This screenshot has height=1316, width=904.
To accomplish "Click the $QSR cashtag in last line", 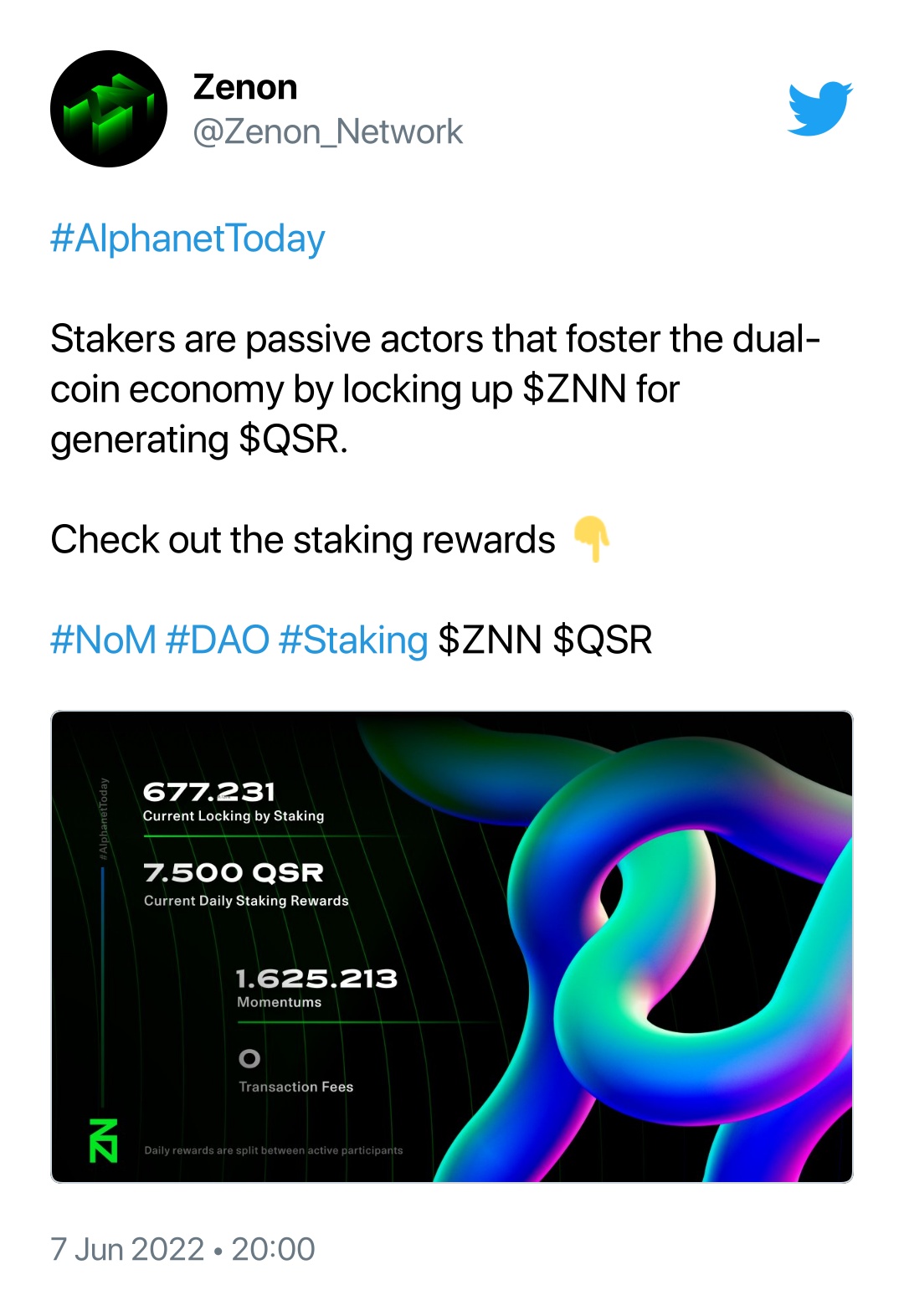I will tap(603, 640).
